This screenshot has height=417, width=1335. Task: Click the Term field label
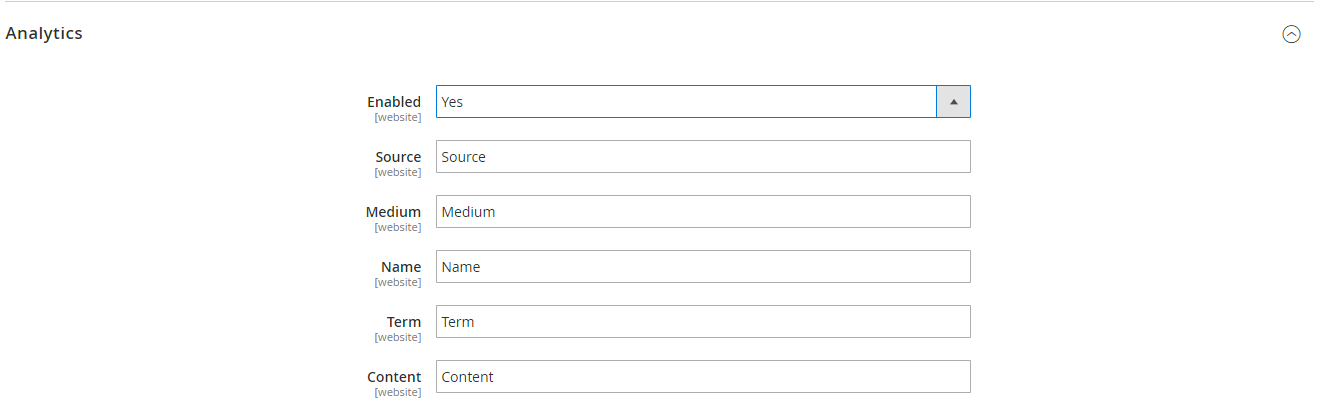[404, 322]
